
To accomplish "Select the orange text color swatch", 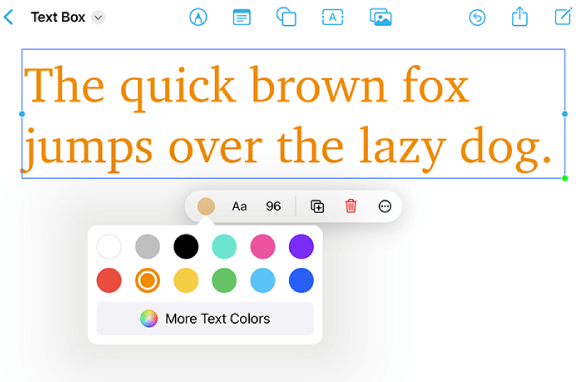I will pyautogui.click(x=148, y=280).
